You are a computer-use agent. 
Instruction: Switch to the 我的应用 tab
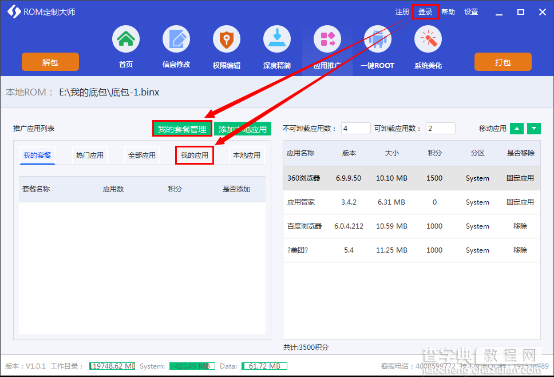(194, 155)
